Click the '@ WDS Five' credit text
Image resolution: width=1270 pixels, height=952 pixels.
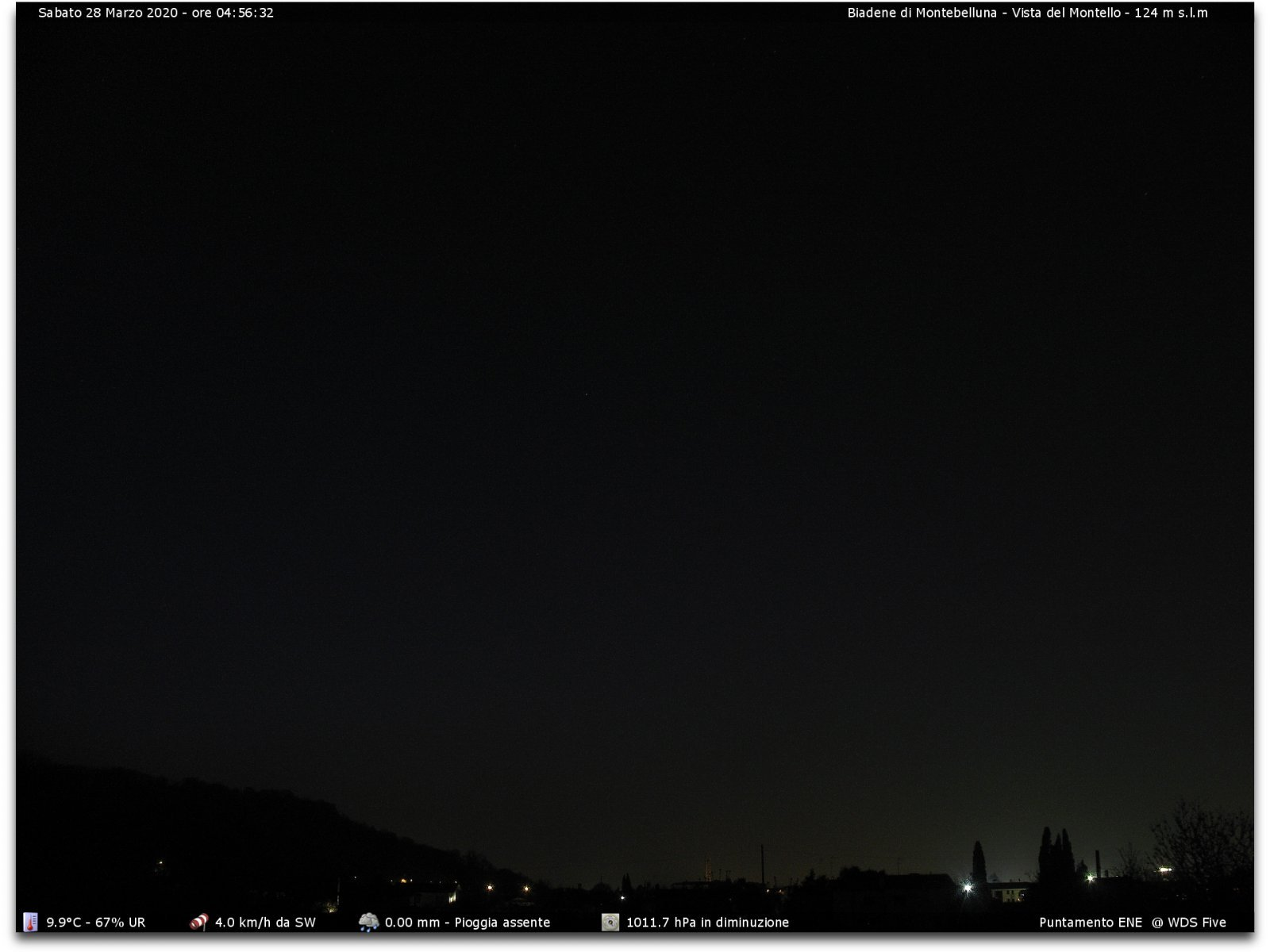(x=1189, y=922)
